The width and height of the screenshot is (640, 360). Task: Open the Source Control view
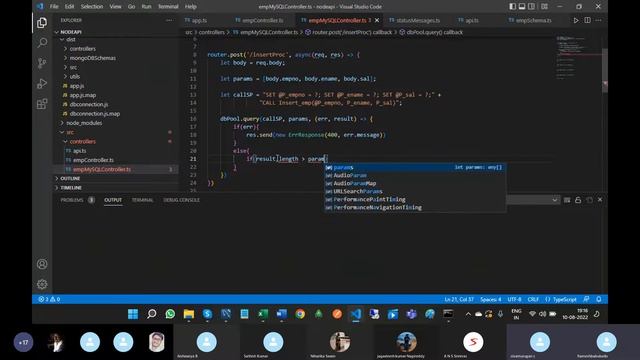click(42, 63)
